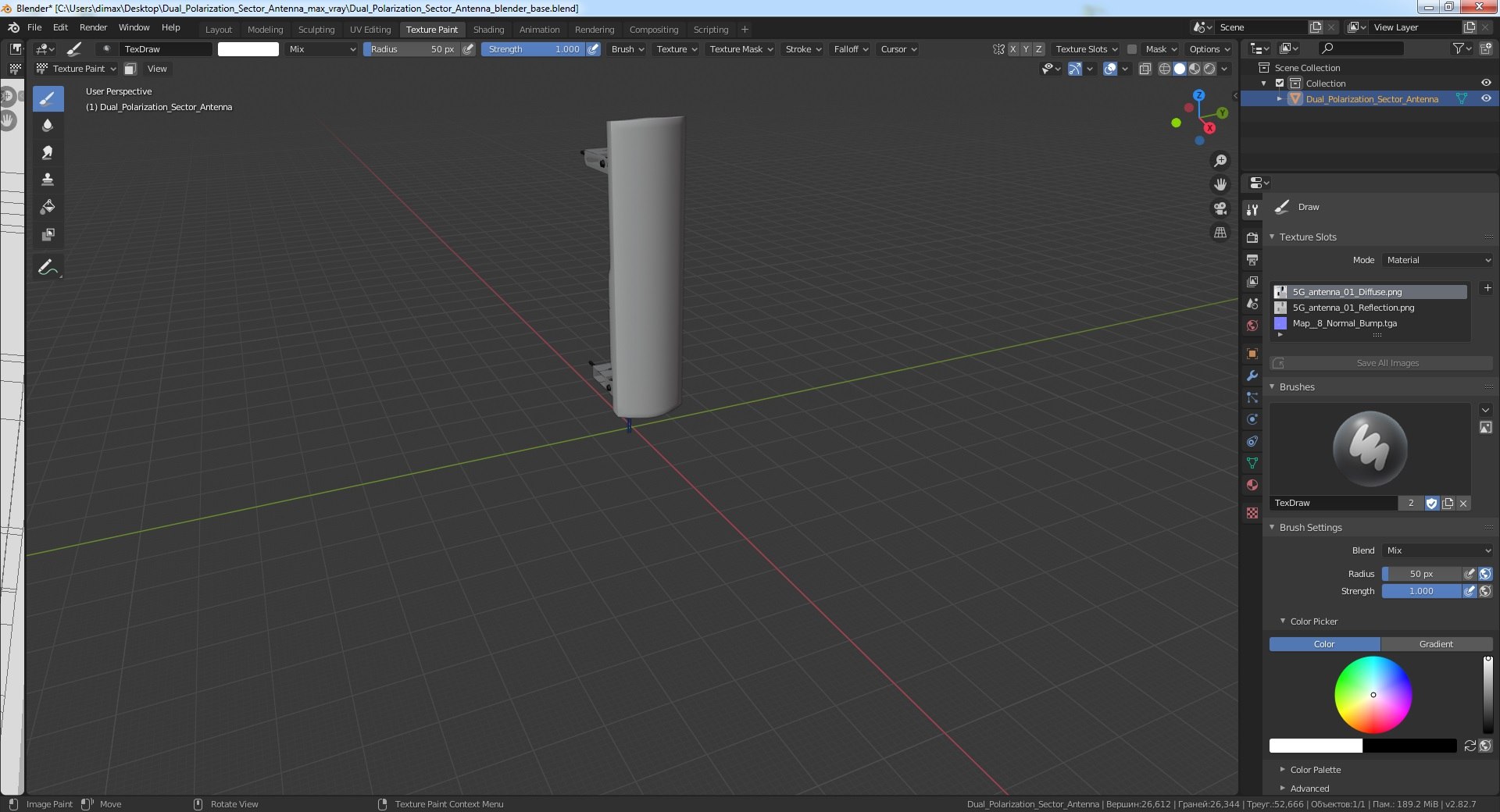The image size is (1500, 812).
Task: Click the Gradient button in Color Picker
Action: pos(1436,644)
